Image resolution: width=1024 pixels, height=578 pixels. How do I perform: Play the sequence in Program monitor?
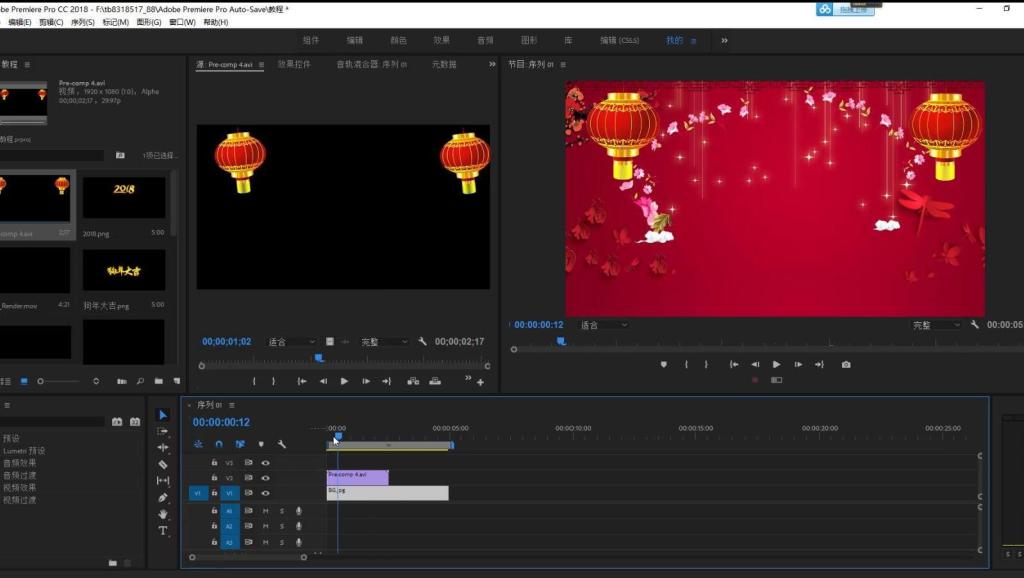776,364
